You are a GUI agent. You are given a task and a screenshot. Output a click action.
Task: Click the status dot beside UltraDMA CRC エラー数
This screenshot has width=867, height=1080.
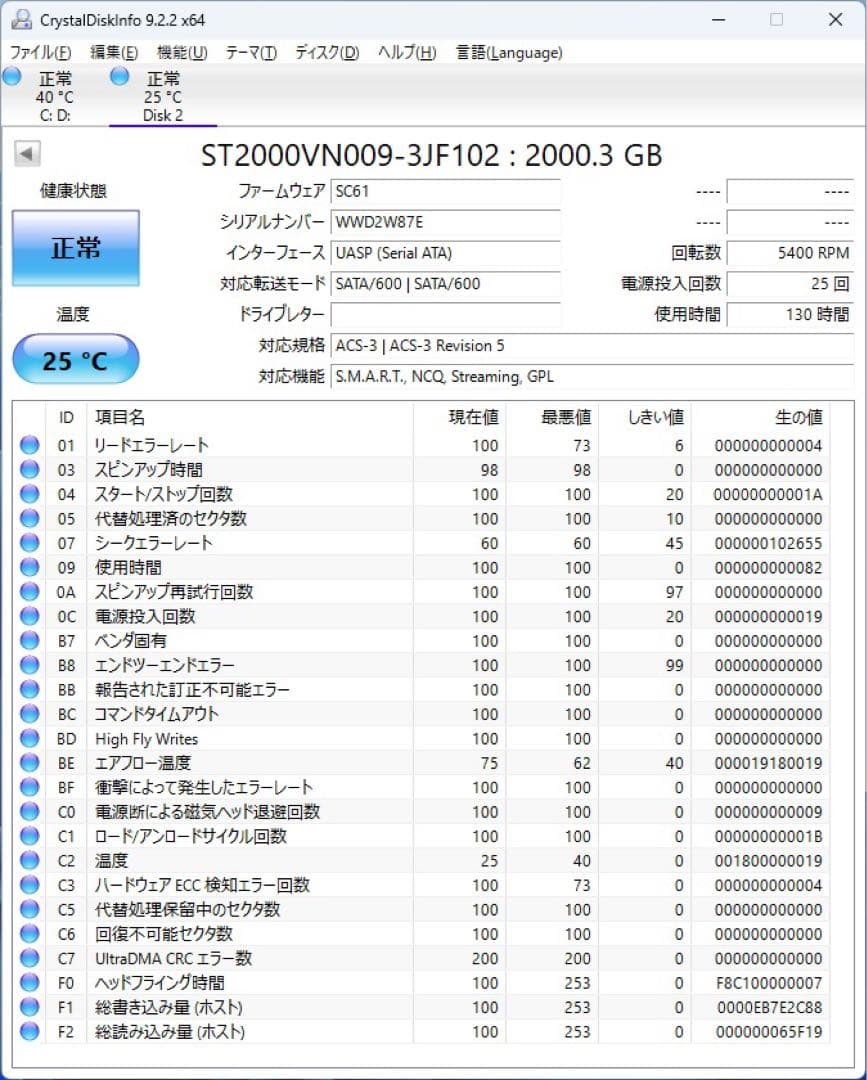(29, 958)
